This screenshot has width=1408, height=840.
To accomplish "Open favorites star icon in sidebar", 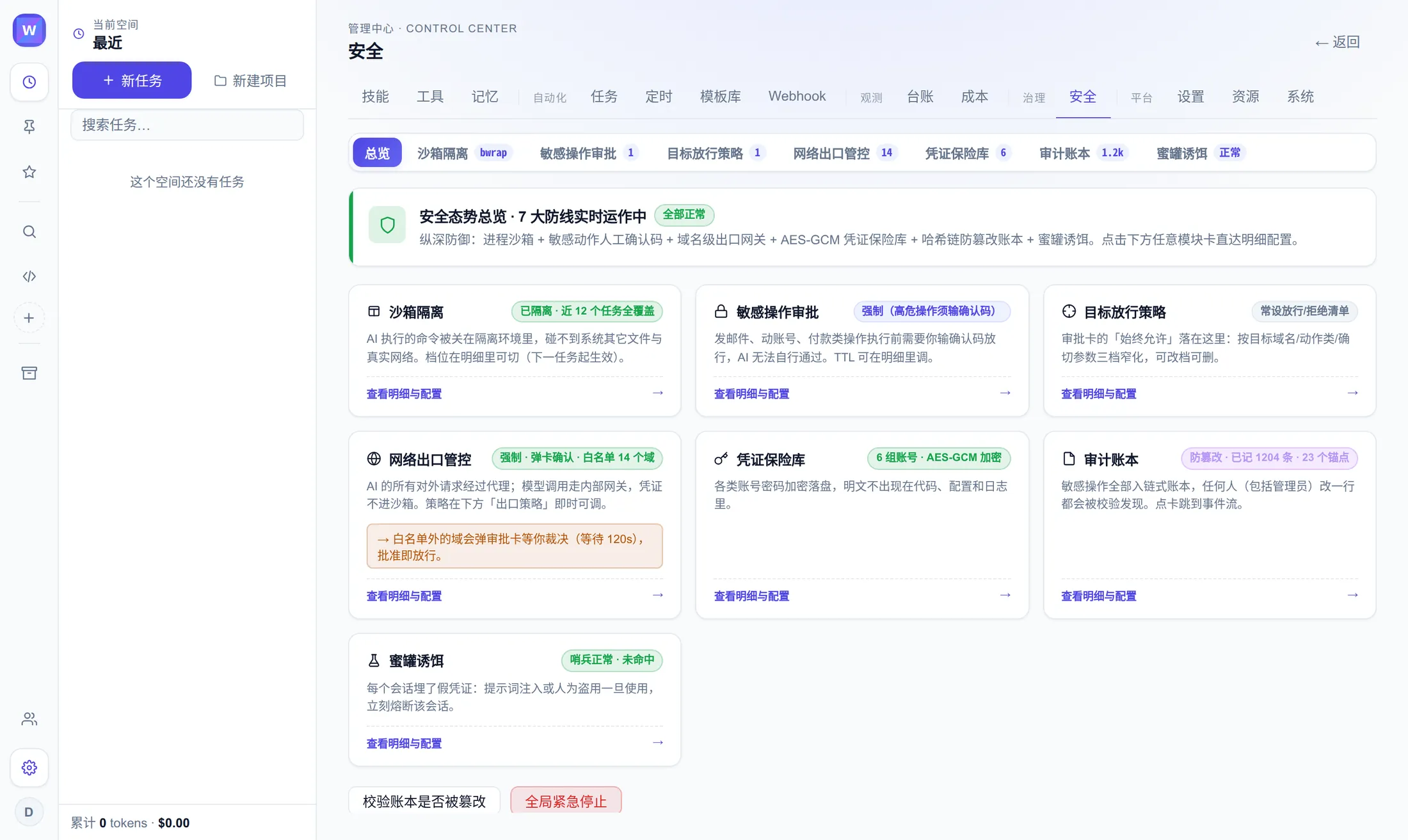I will pos(29,171).
